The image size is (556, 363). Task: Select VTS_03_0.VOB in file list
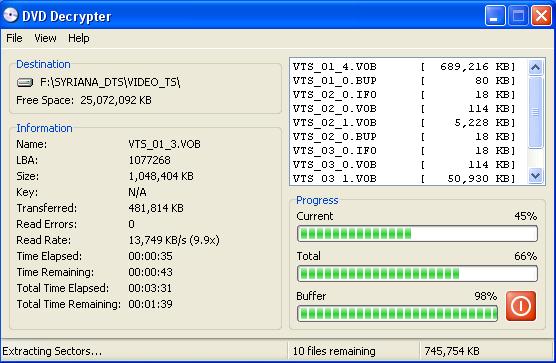tap(404, 165)
